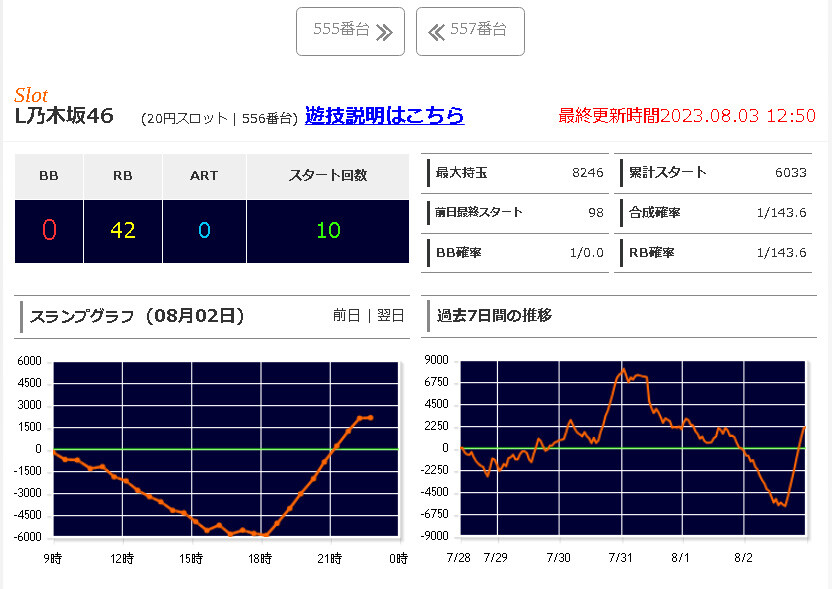Select the start count value 10

coord(328,230)
